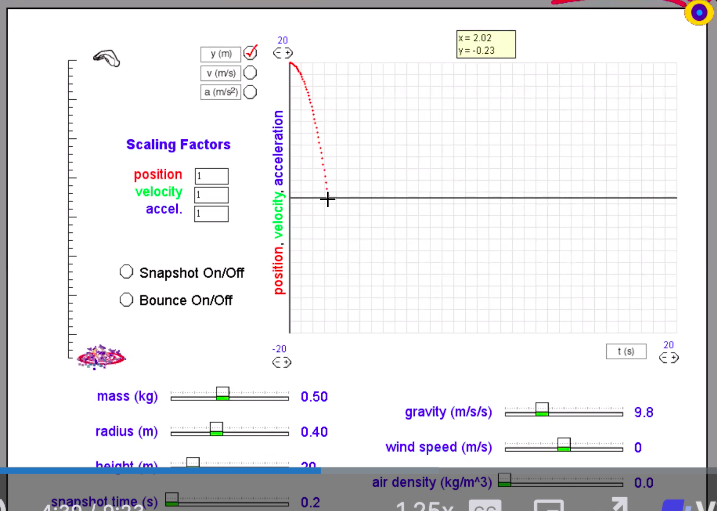Click the round yellow-purple logo in the top corner
The width and height of the screenshot is (717, 511).
click(x=699, y=12)
